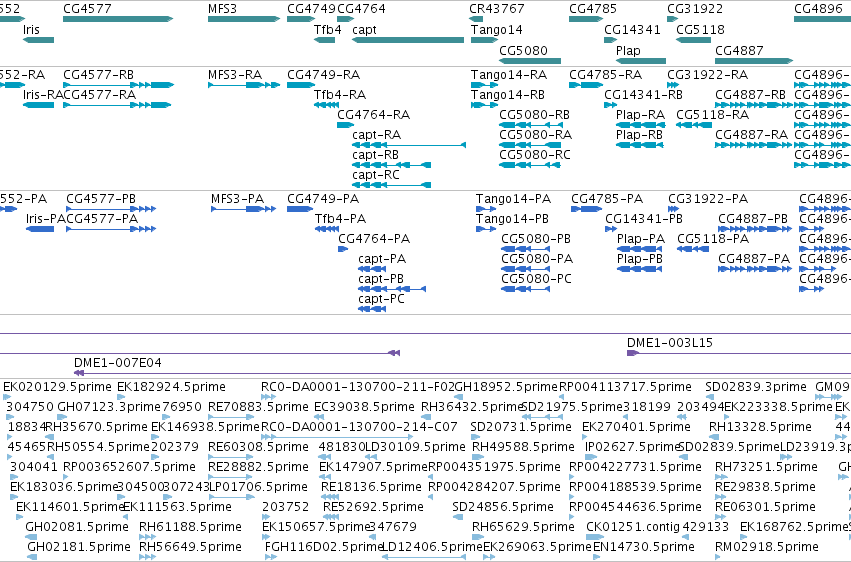Click the CG14341-RB transcript label

coord(643,94)
